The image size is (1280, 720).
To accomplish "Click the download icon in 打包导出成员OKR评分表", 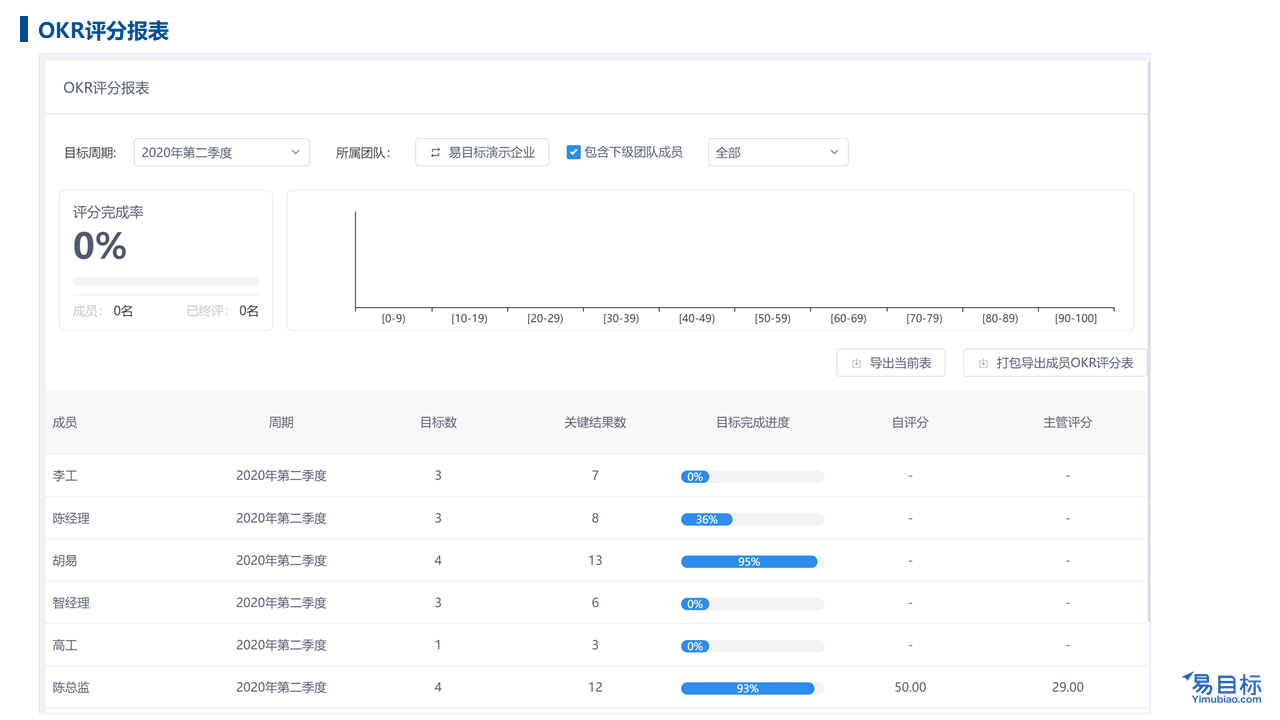I will [x=983, y=363].
